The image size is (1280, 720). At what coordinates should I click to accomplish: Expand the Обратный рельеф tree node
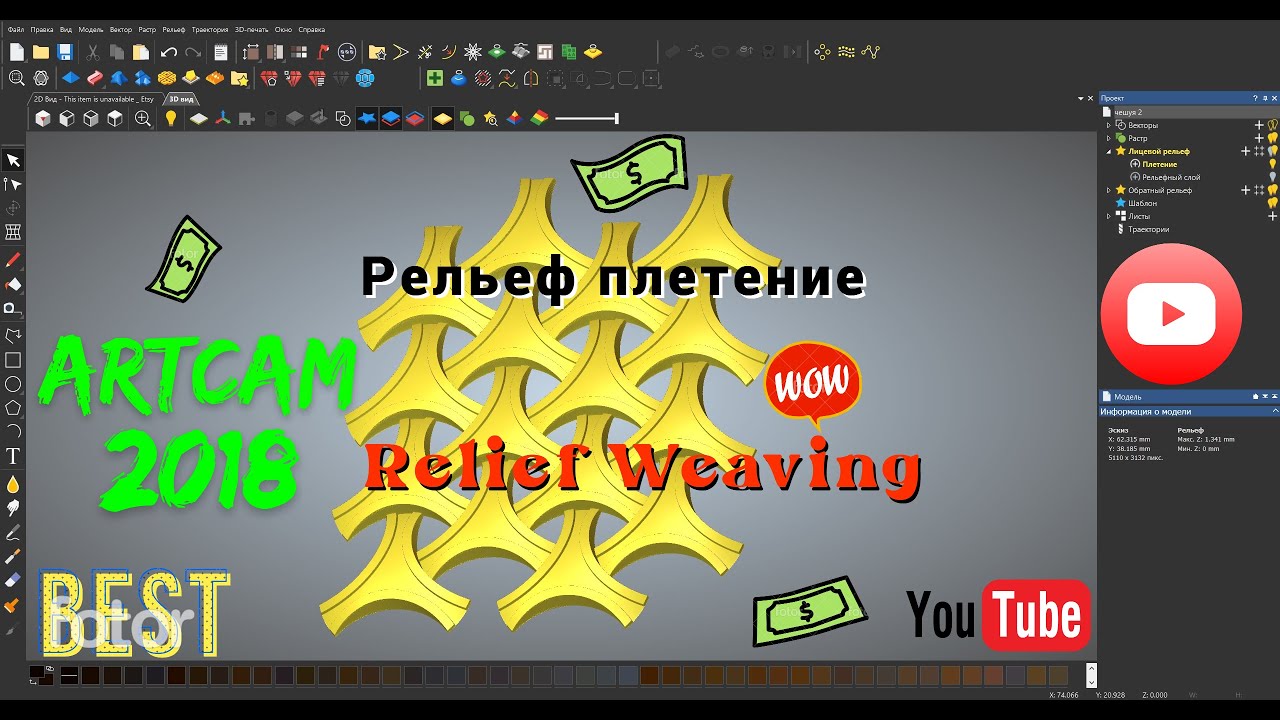[1108, 190]
